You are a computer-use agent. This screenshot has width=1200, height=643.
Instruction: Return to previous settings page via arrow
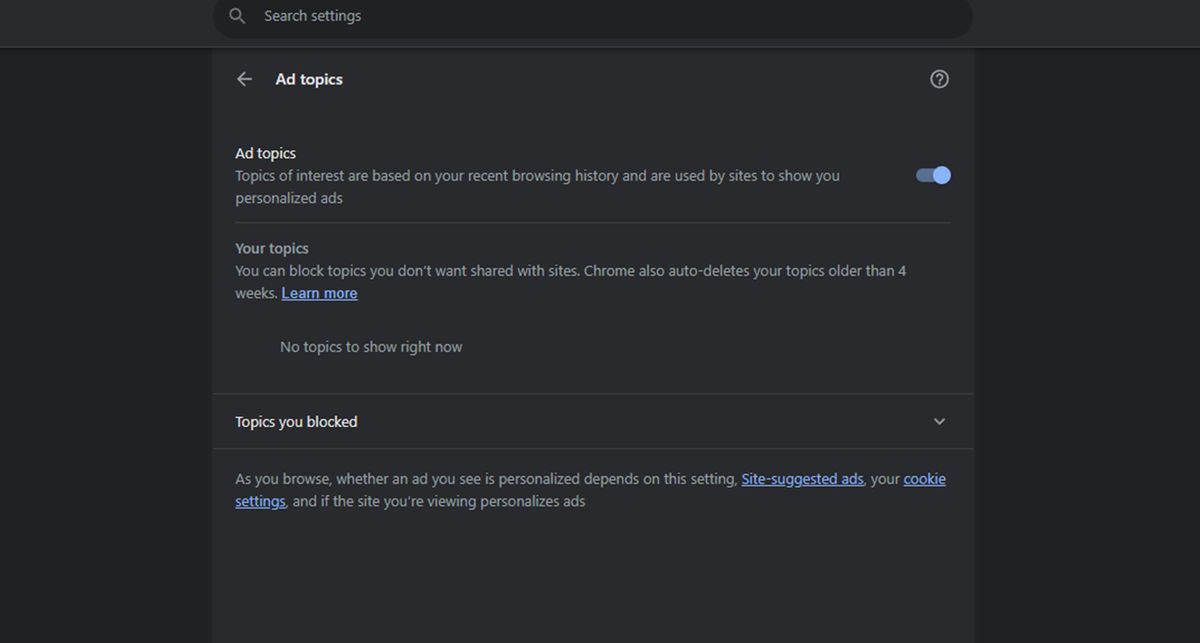pos(244,78)
